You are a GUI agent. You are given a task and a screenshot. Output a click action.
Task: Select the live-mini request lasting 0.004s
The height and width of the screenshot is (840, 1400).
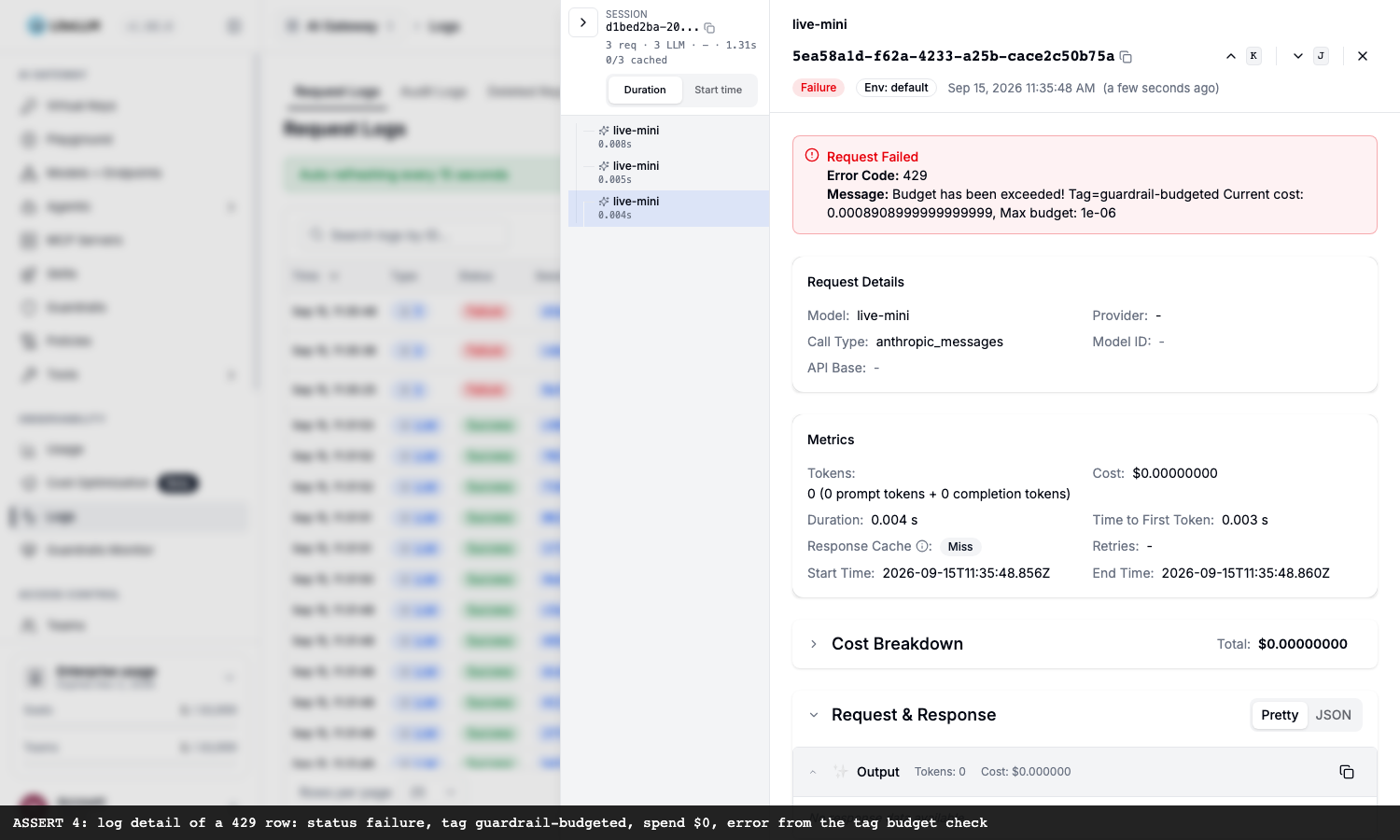point(668,208)
